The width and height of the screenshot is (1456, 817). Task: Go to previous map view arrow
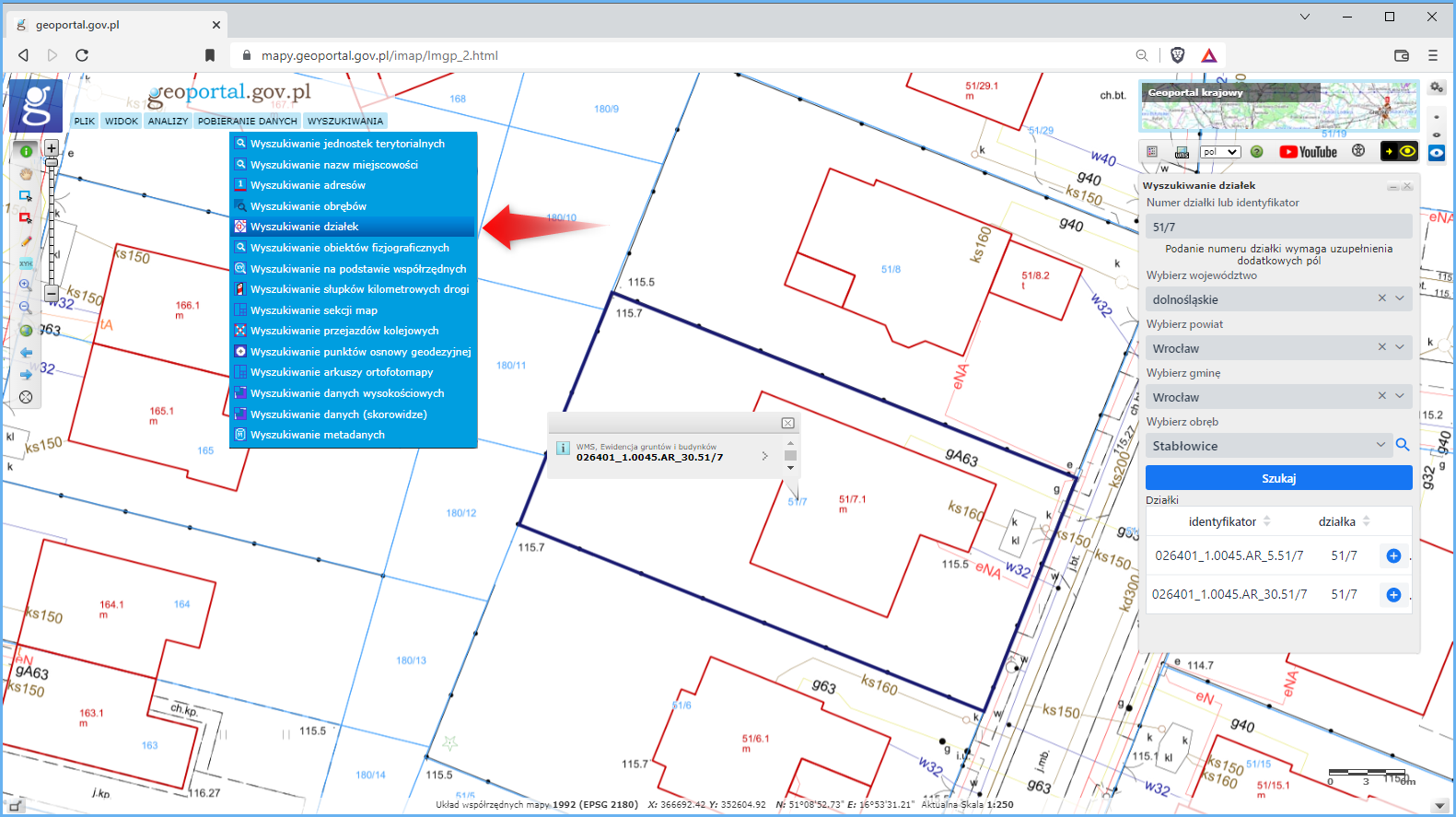click(26, 353)
